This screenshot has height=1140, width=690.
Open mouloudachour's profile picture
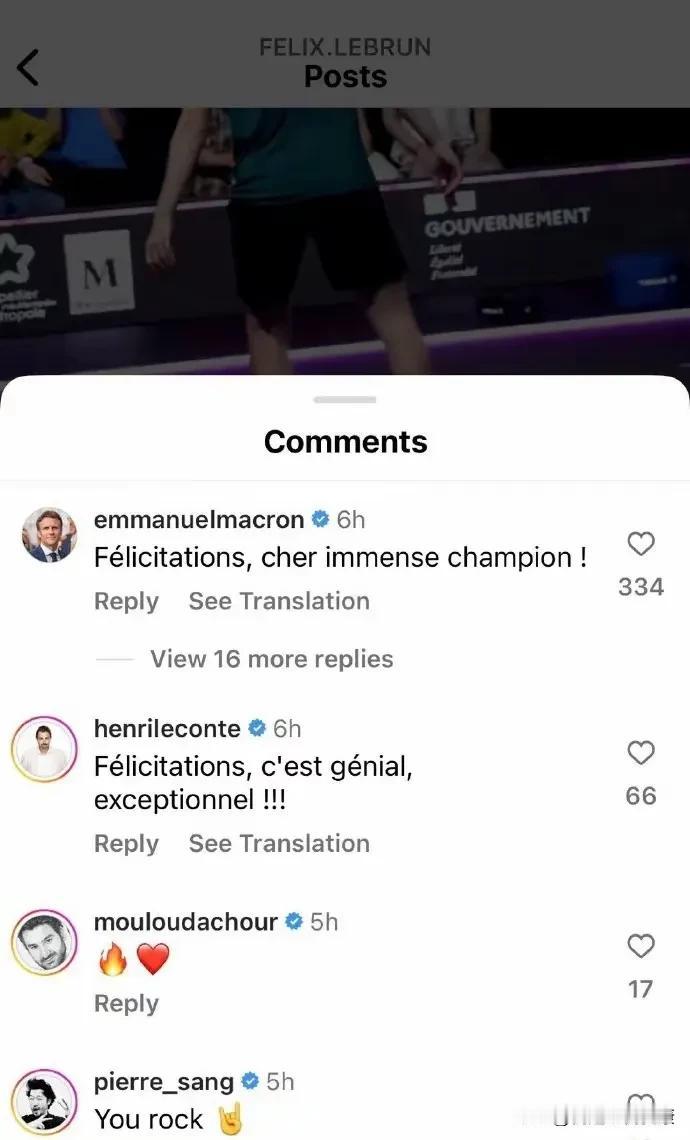click(x=44, y=942)
